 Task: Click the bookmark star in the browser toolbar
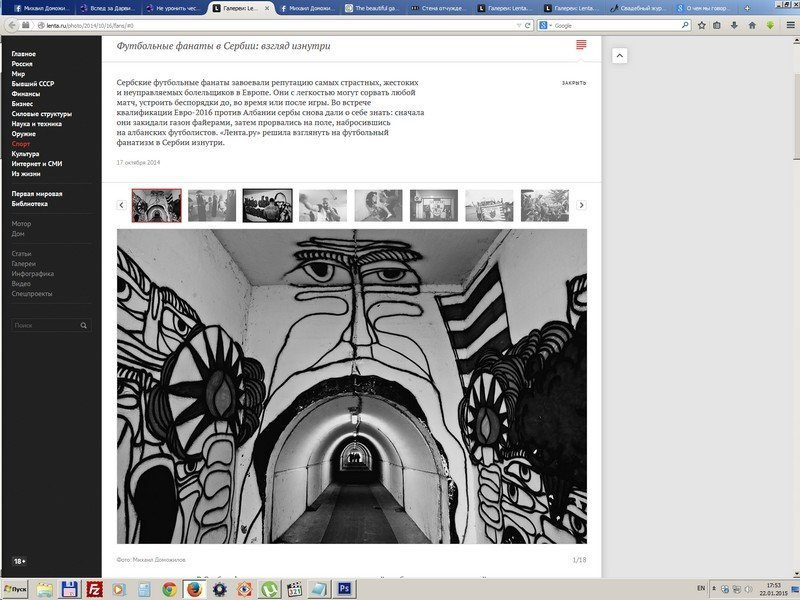point(702,24)
